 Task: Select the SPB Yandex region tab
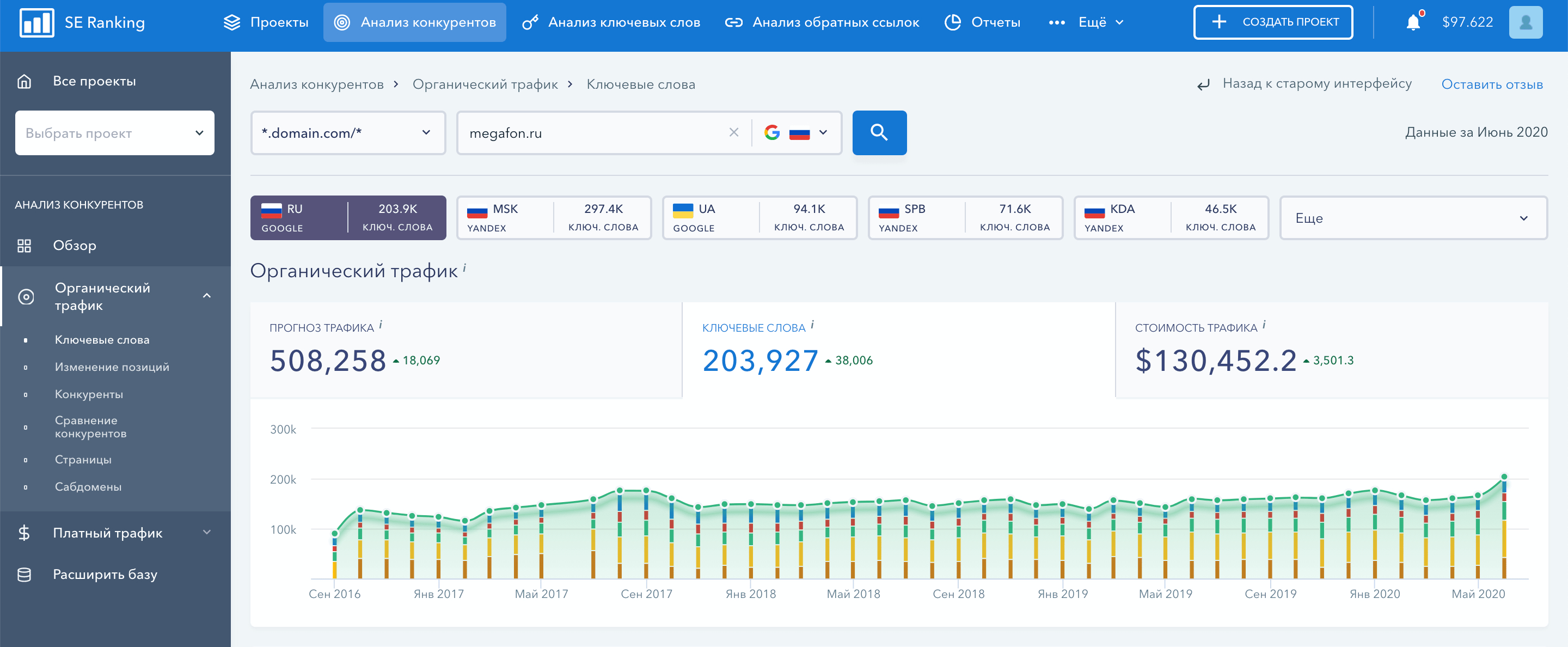click(965, 217)
